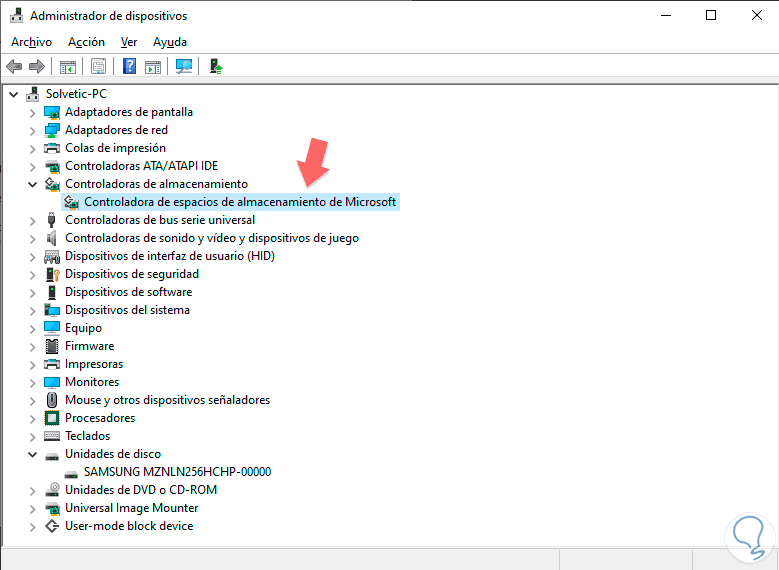Click the Controladoras de almacenamiento icon

click(x=52, y=184)
